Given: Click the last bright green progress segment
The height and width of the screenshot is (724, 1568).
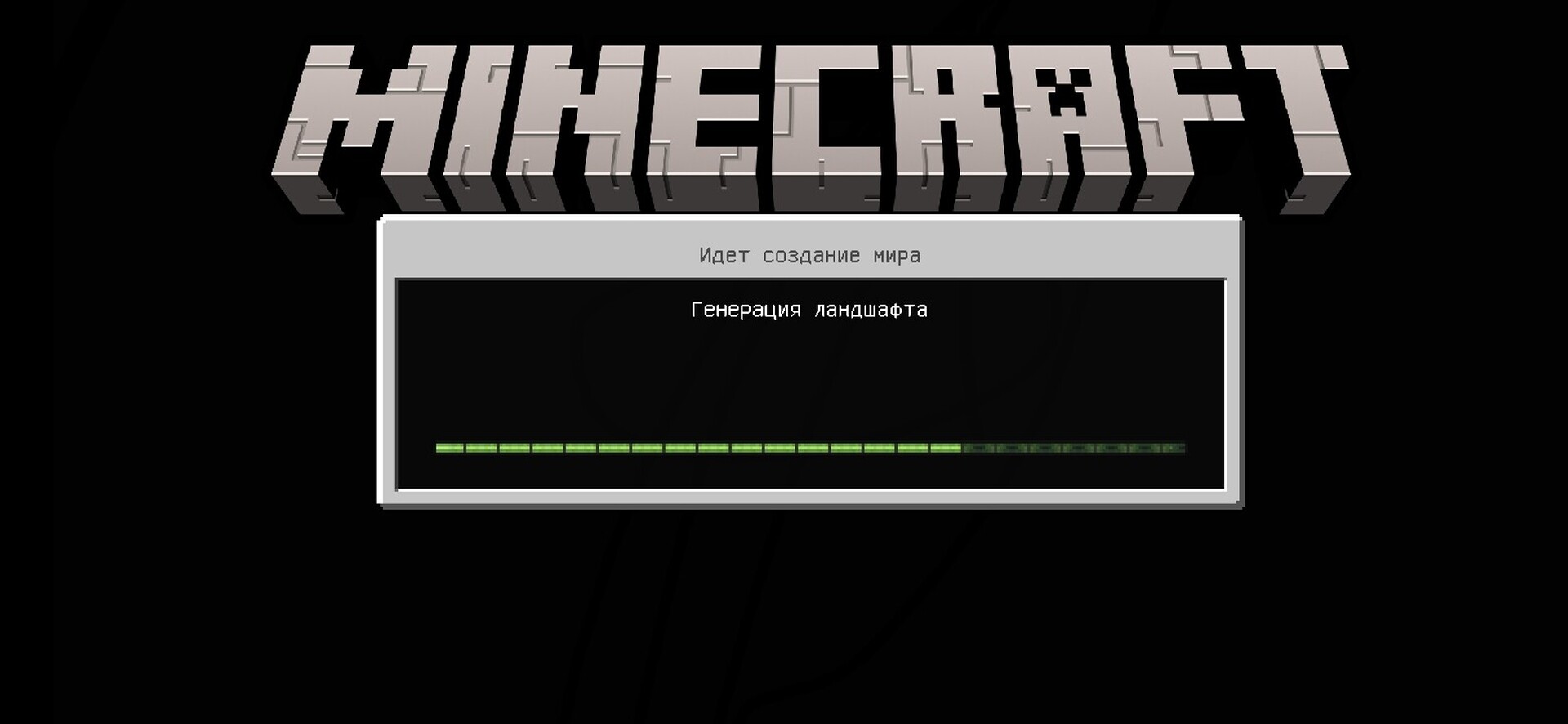Looking at the screenshot, I should click(946, 448).
